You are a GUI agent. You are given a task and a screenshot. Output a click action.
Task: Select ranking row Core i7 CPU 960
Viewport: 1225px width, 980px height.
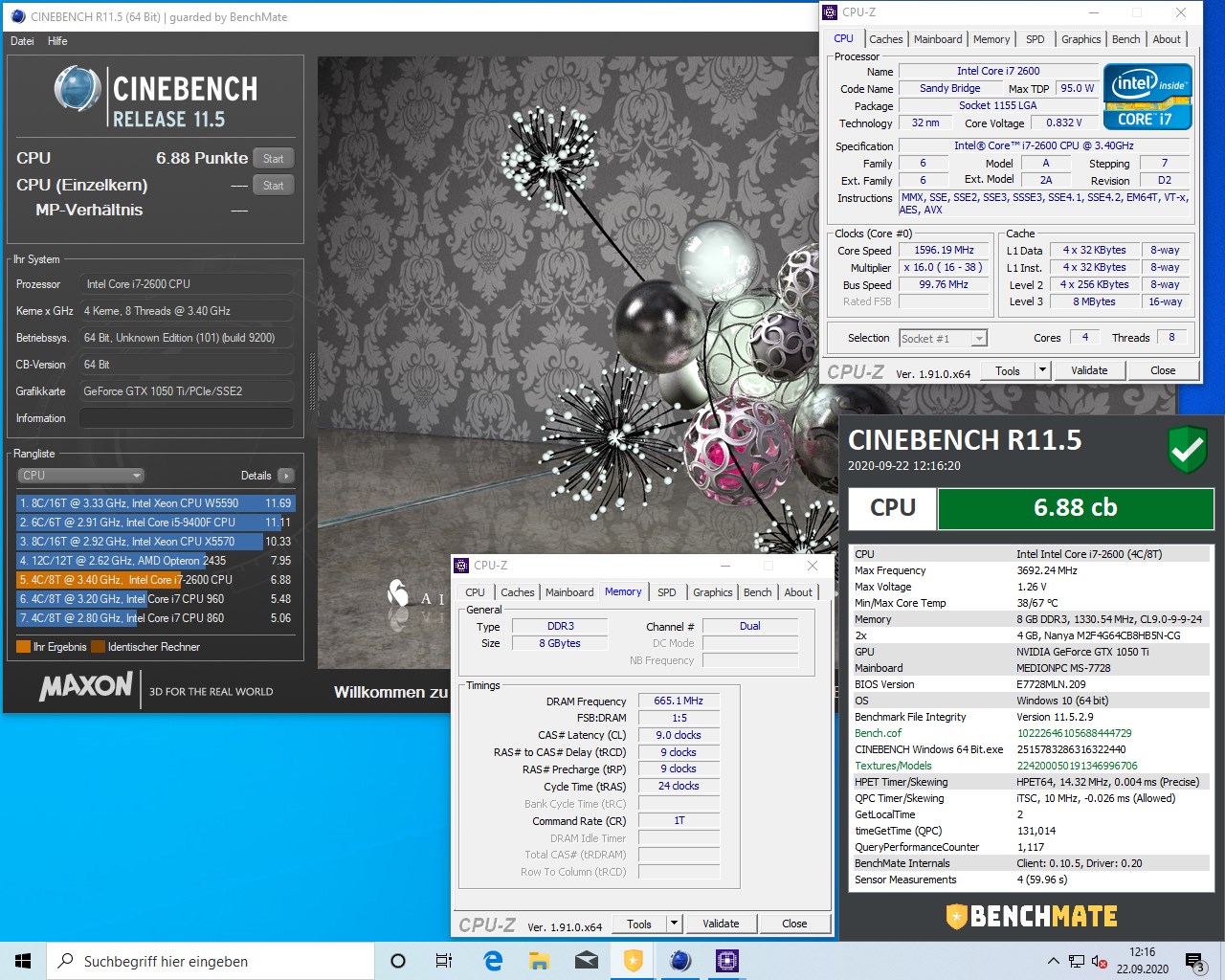(156, 599)
